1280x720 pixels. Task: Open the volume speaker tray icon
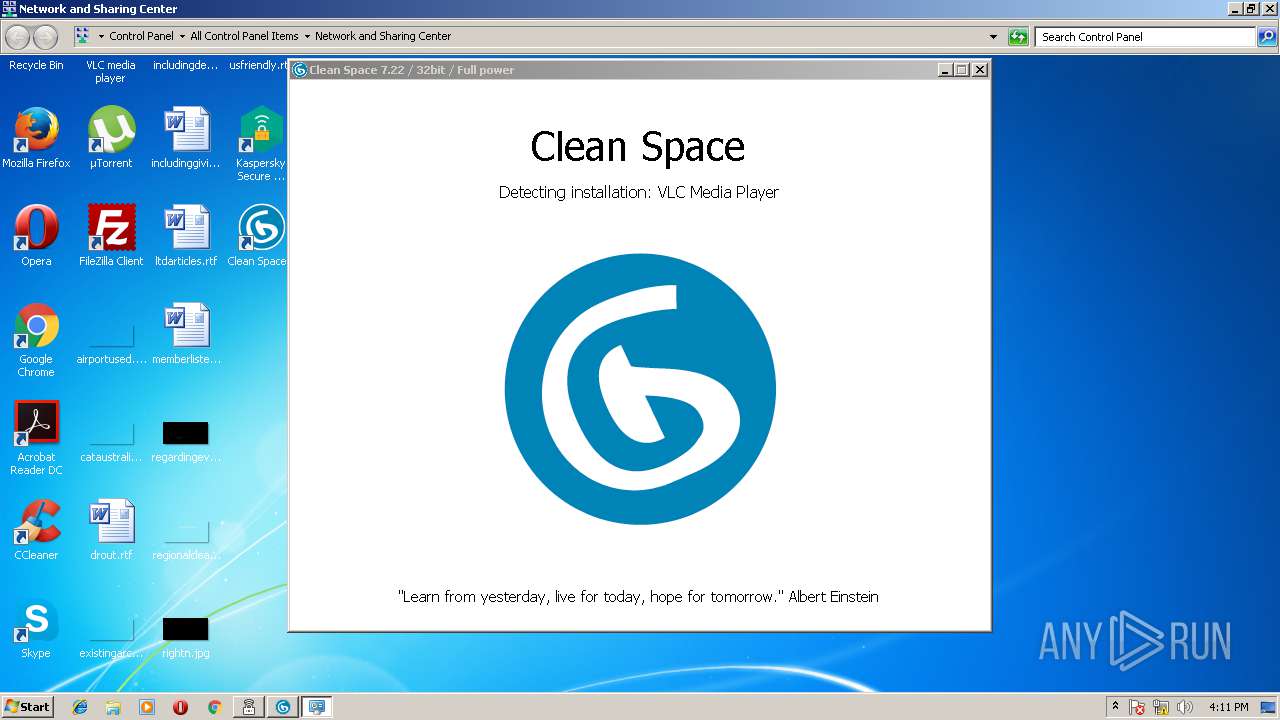(x=1185, y=707)
